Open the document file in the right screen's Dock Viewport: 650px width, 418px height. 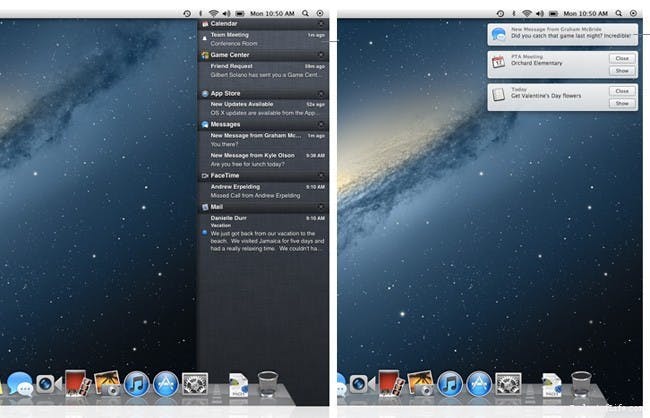click(x=552, y=385)
